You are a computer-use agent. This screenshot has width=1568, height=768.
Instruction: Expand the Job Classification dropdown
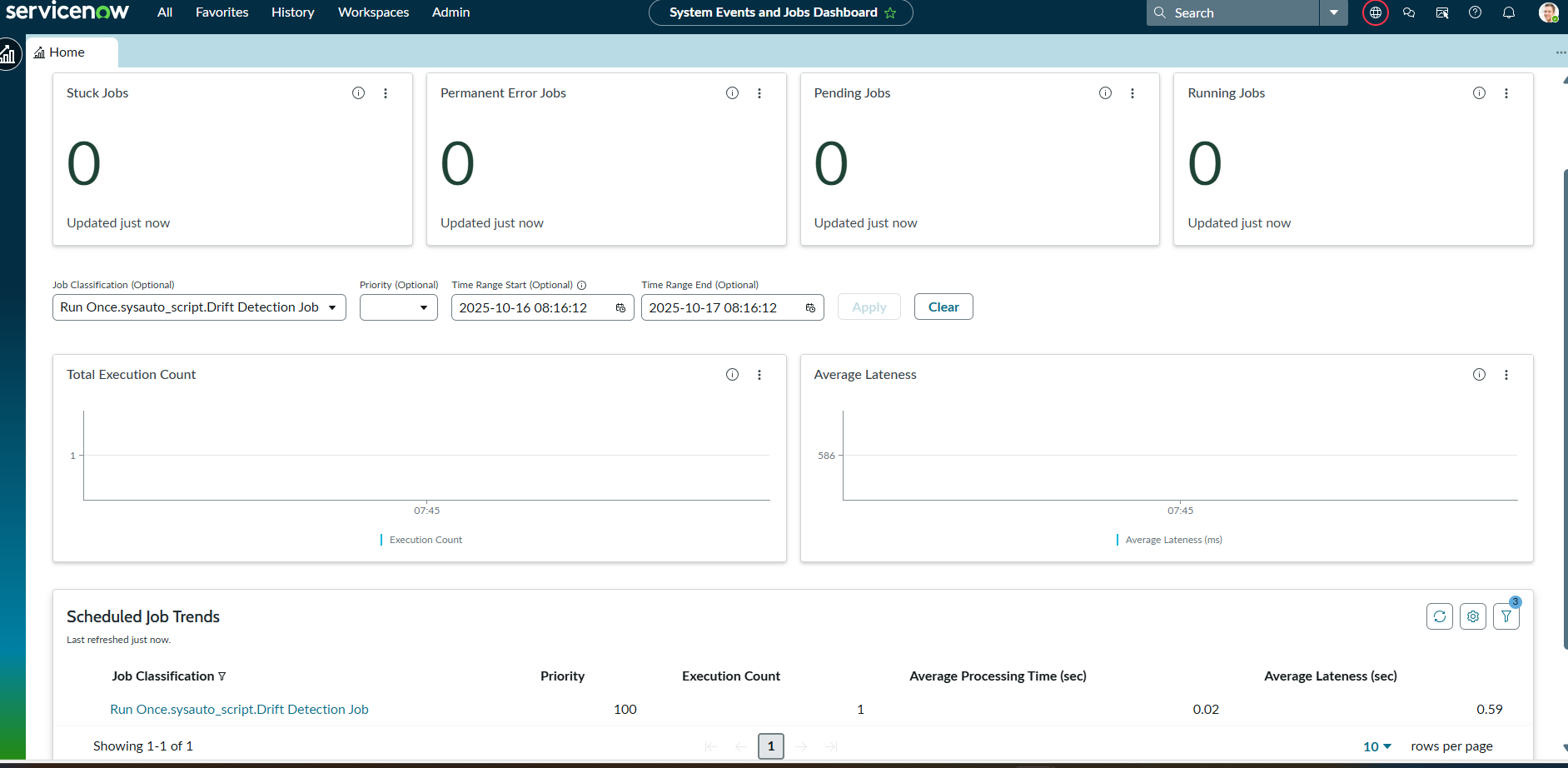tap(199, 307)
